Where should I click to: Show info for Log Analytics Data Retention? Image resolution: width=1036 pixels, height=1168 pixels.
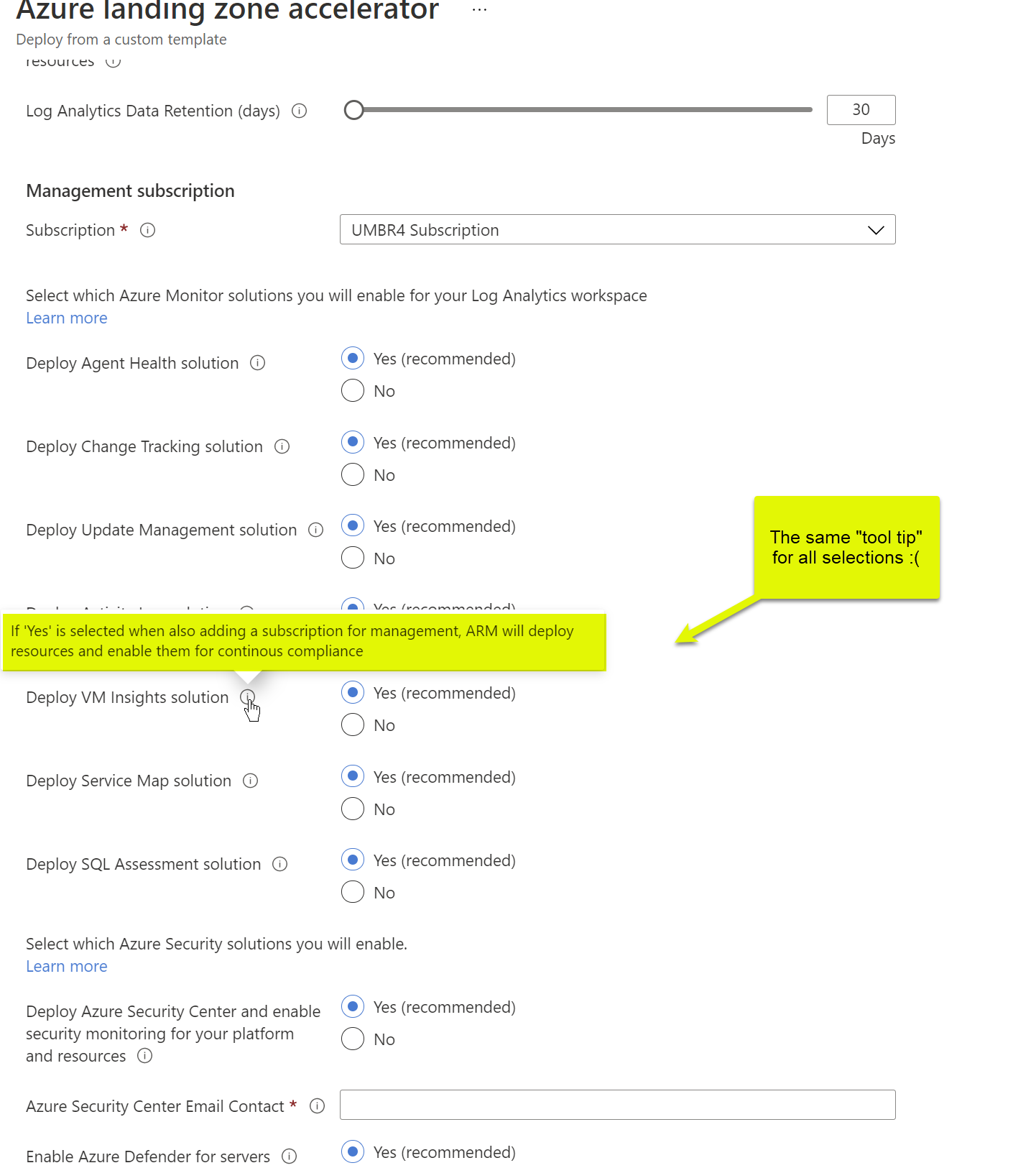tap(300, 111)
